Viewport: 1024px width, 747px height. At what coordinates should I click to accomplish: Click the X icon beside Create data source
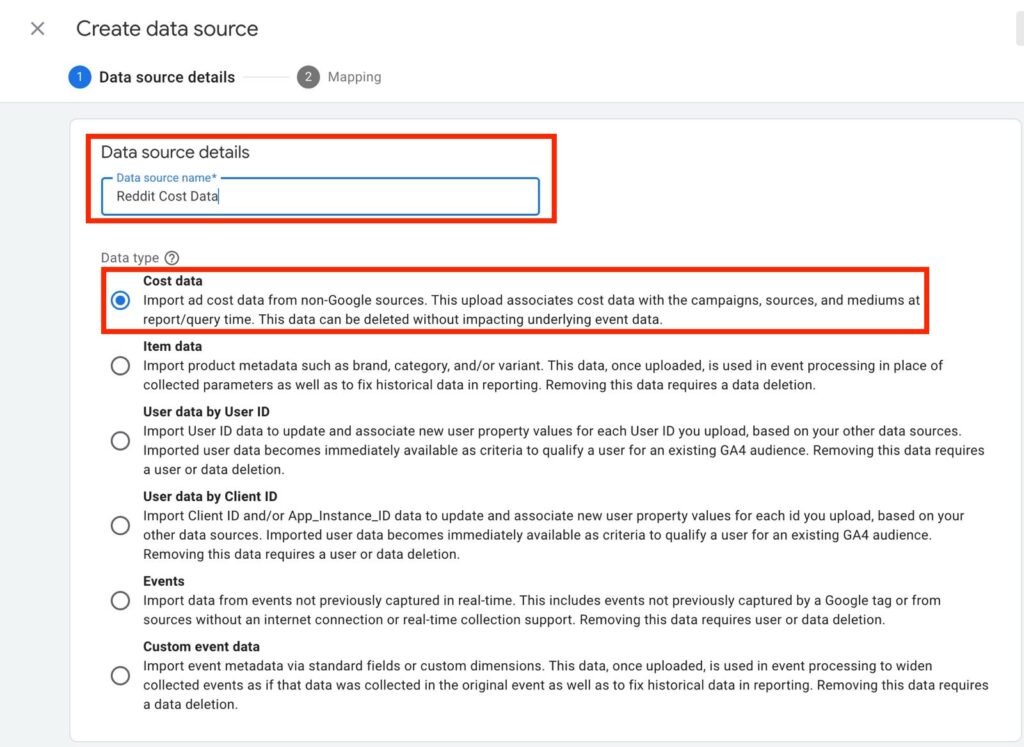point(37,28)
